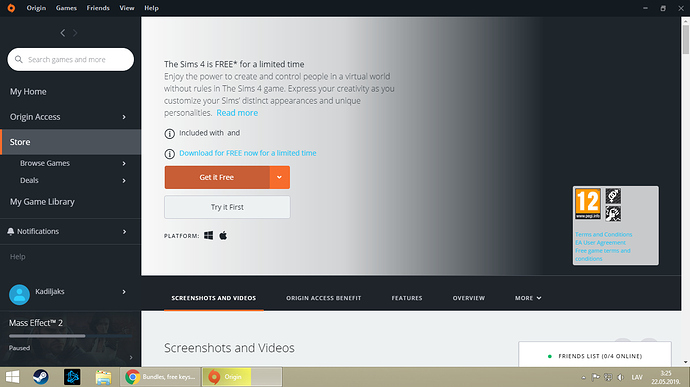
Task: Click the network icon in system tray
Action: pyautogui.click(x=608, y=377)
